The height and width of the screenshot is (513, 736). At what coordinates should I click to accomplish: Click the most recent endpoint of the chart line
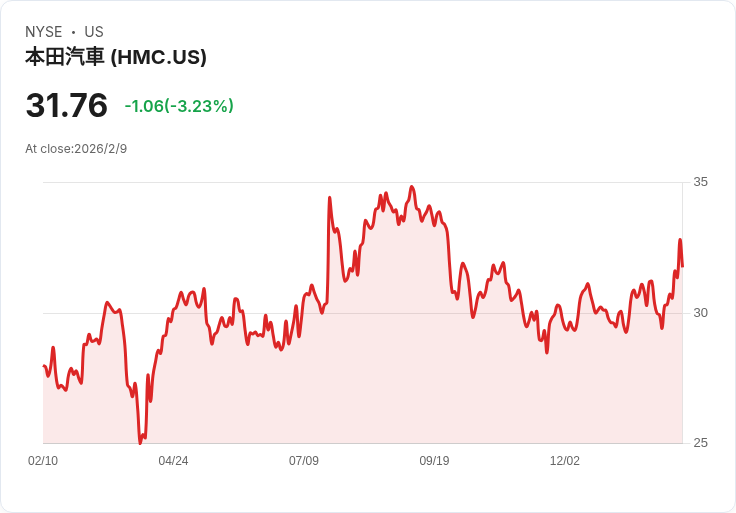click(x=682, y=266)
